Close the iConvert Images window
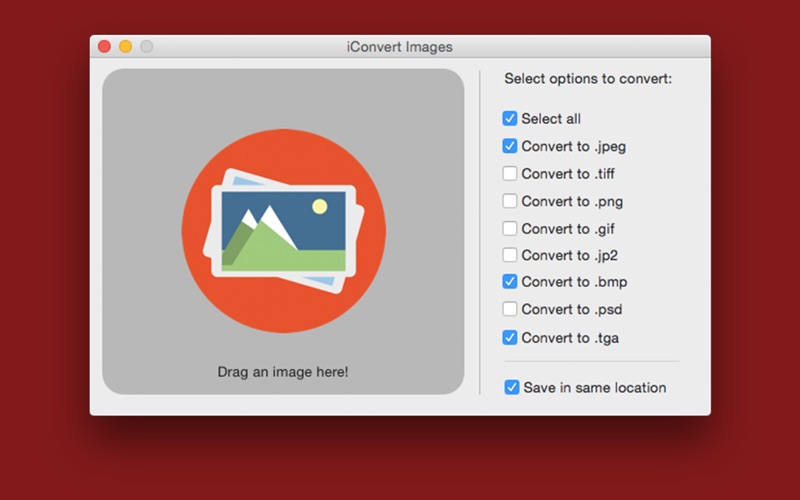 [x=105, y=46]
